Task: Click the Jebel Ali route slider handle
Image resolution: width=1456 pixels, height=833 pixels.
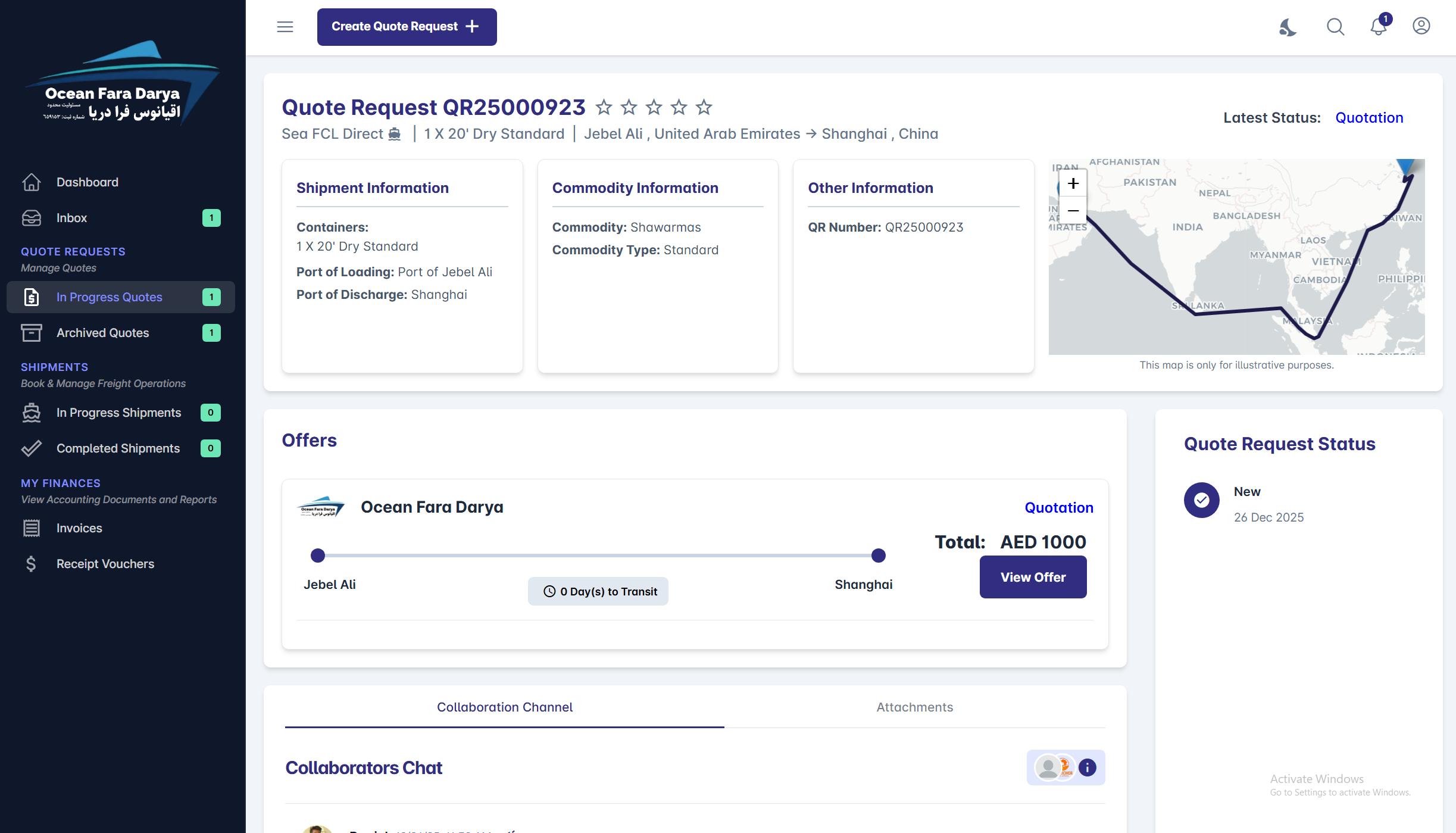Action: point(317,555)
